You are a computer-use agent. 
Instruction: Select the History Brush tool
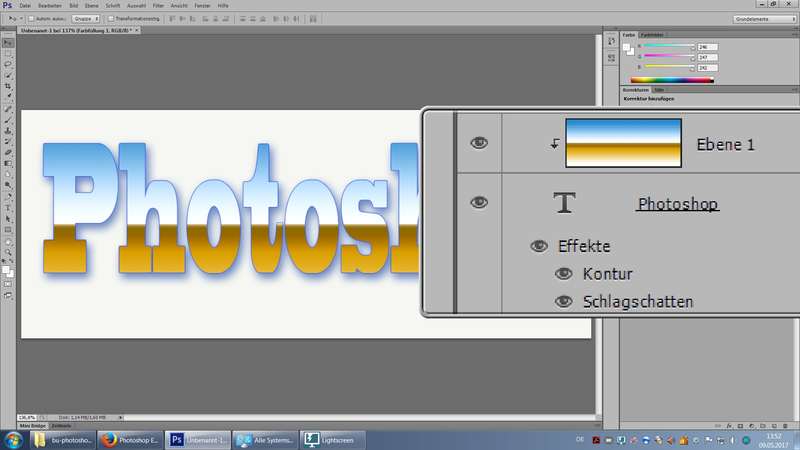tap(8, 141)
